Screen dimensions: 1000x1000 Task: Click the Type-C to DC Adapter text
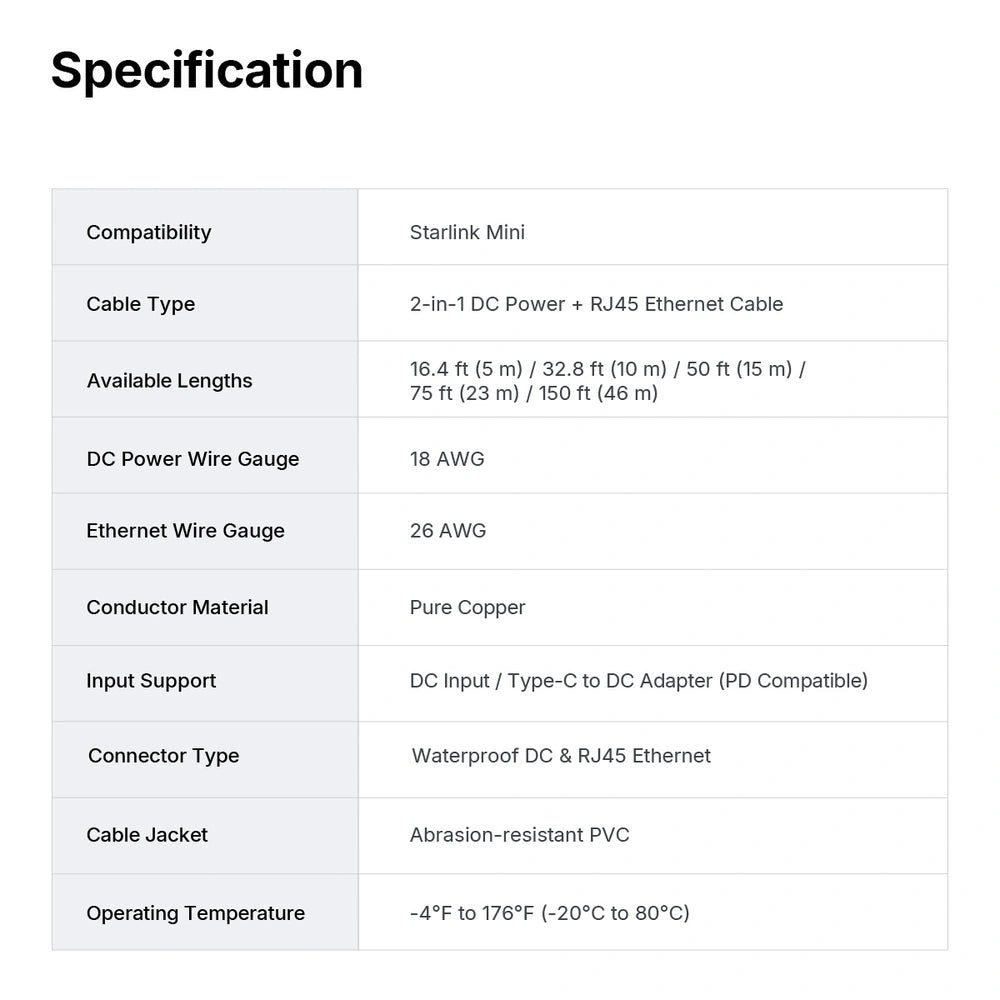[x=610, y=681]
